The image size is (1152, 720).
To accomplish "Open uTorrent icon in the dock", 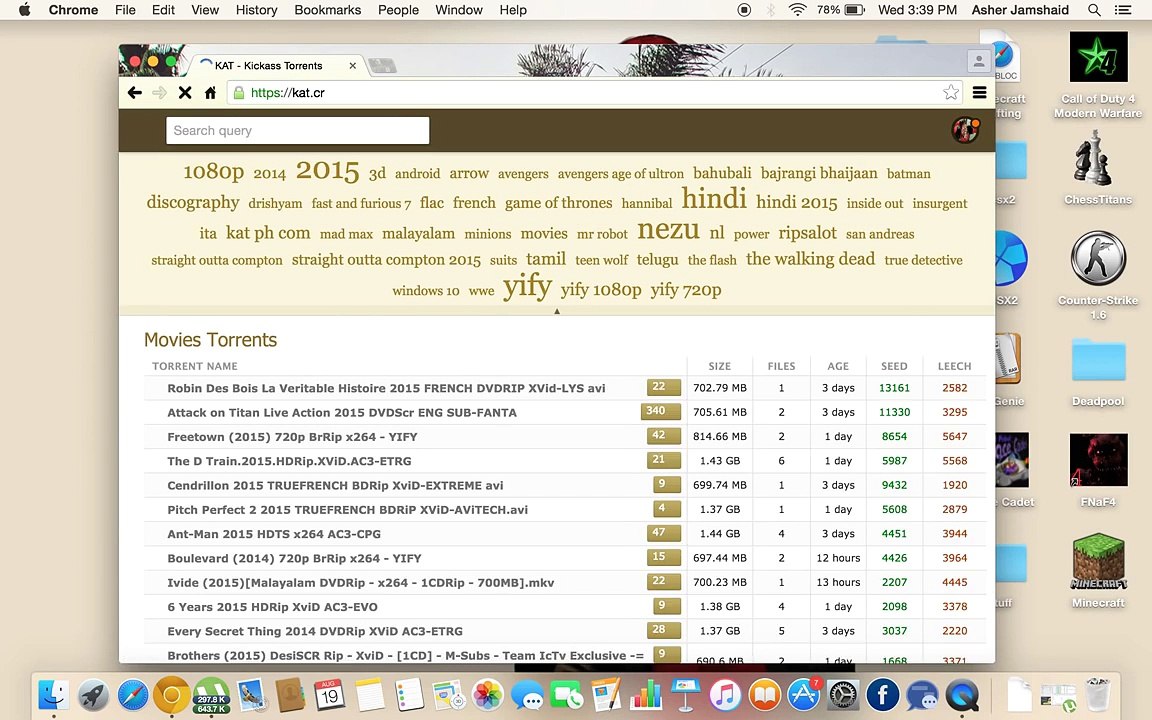I will point(212,694).
